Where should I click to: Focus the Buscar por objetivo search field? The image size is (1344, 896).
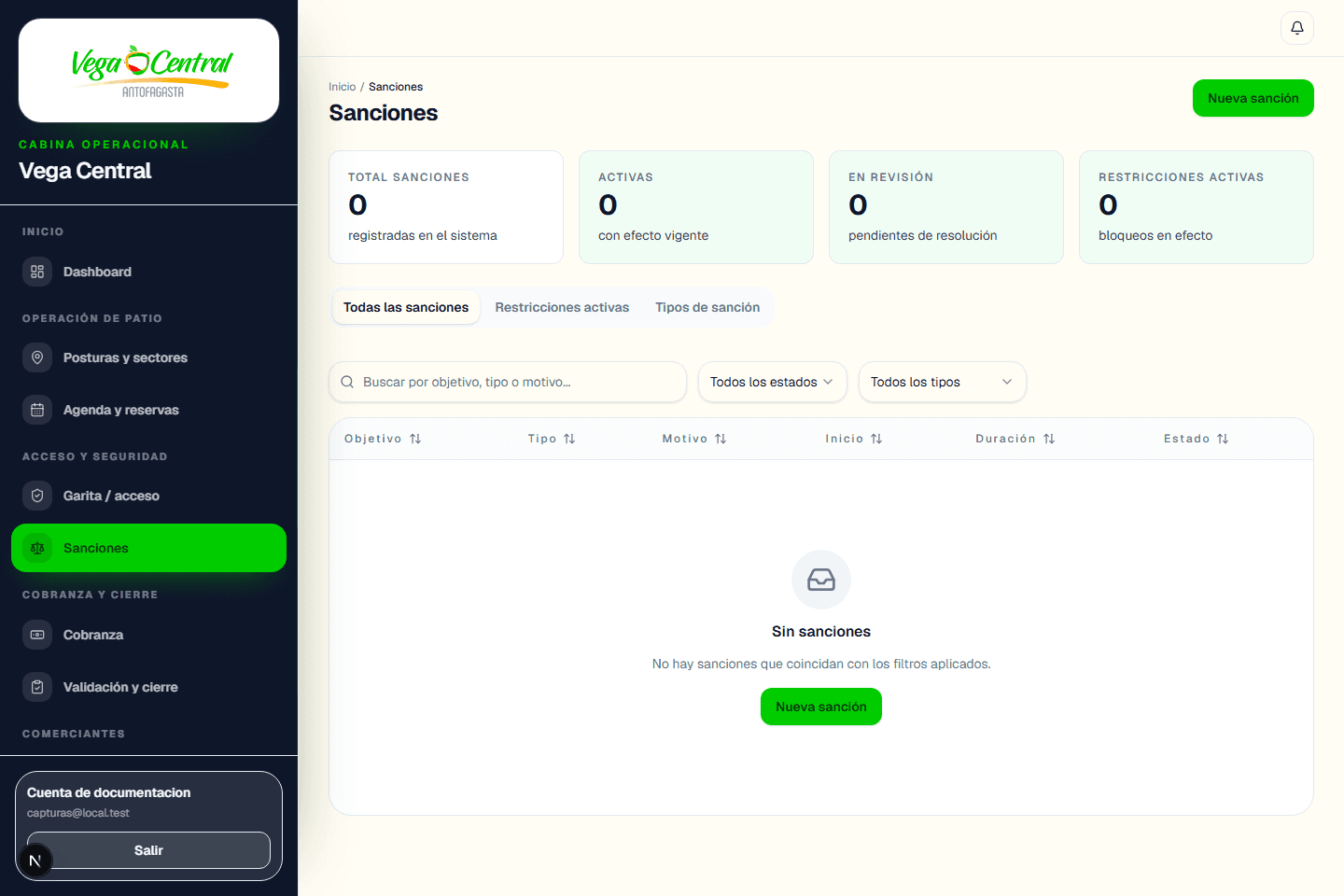pyautogui.click(x=508, y=382)
